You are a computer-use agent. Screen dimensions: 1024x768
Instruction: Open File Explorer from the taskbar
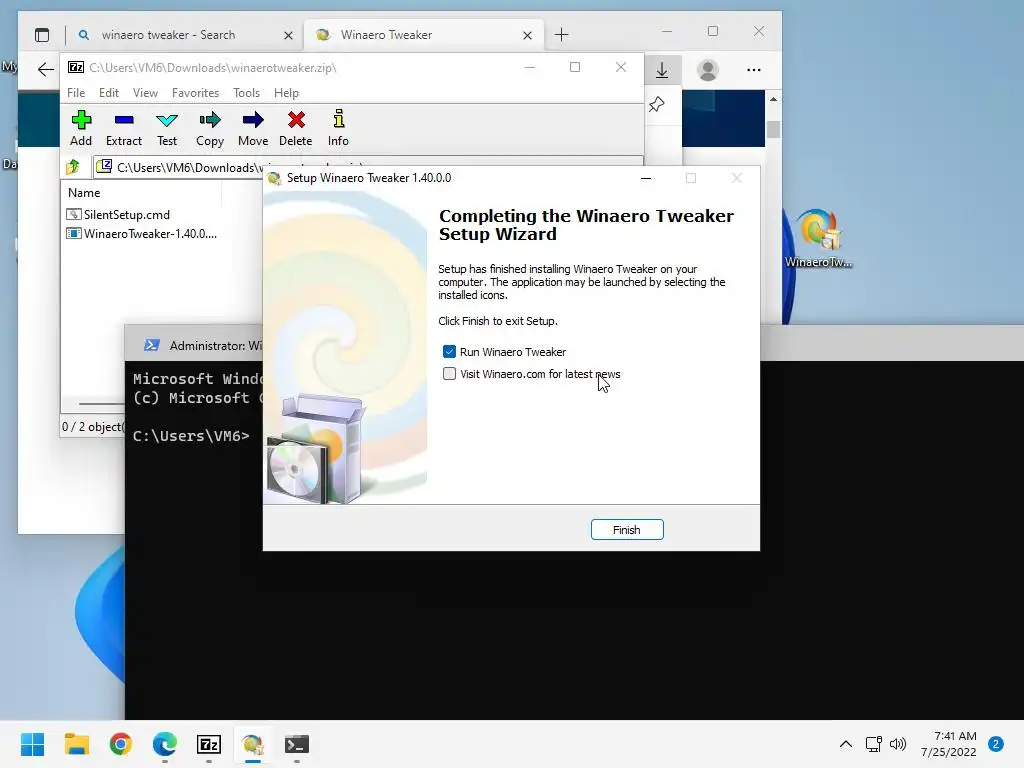tap(76, 744)
